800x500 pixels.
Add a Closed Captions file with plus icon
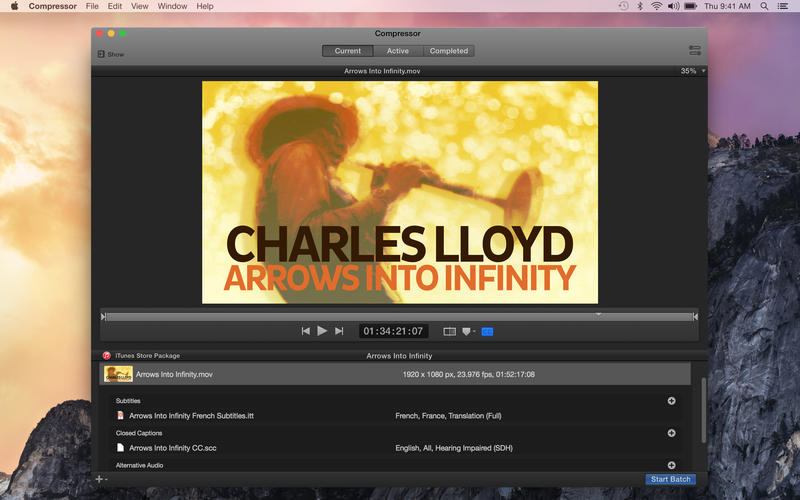coord(671,433)
